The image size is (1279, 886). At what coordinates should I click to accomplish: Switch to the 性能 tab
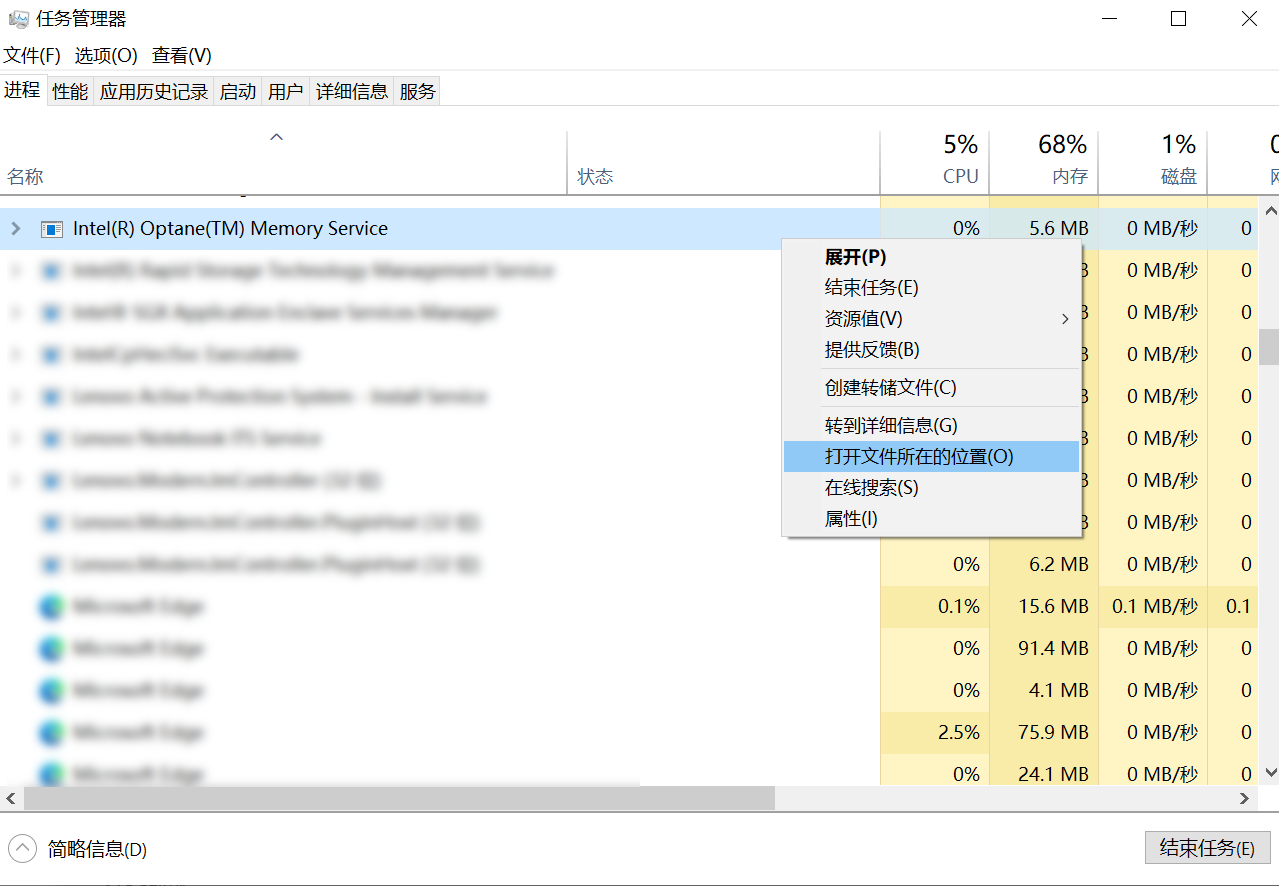point(70,91)
